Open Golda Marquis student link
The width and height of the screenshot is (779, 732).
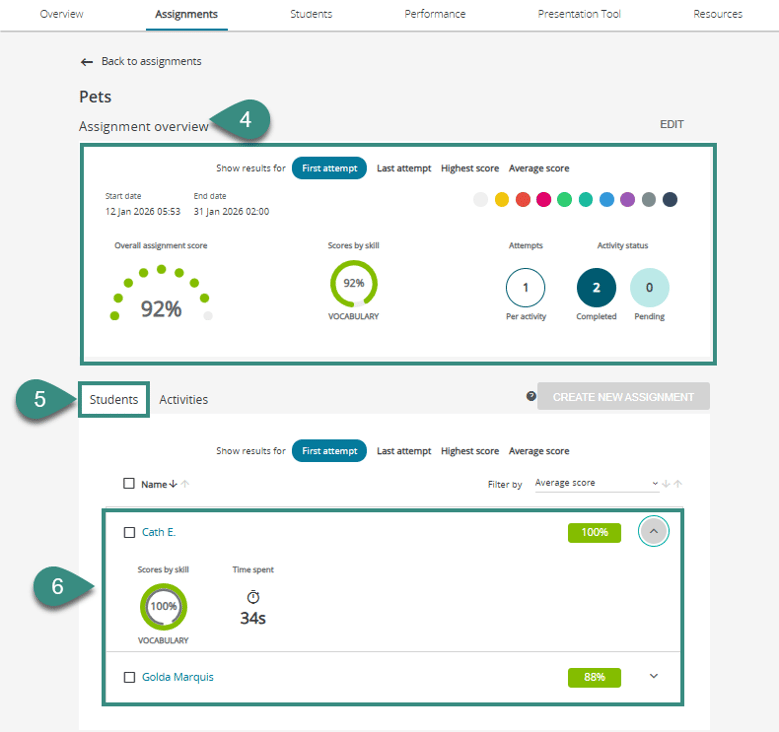pyautogui.click(x=178, y=677)
